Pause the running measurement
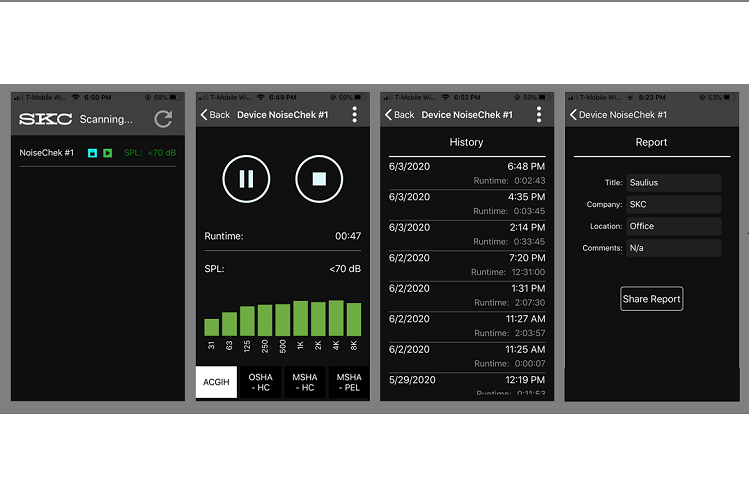 tap(246, 179)
